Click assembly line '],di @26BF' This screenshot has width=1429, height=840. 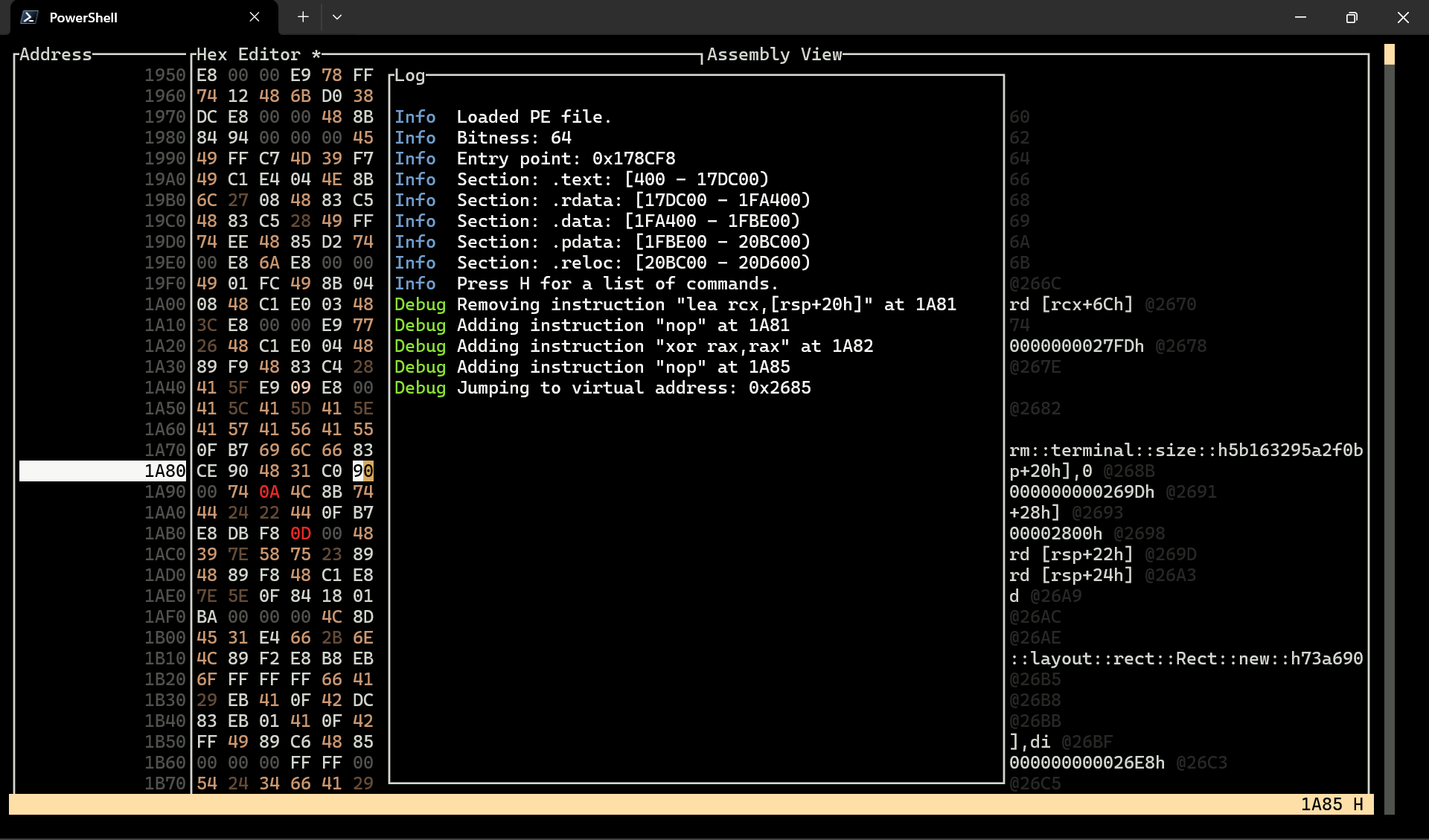click(x=1061, y=742)
